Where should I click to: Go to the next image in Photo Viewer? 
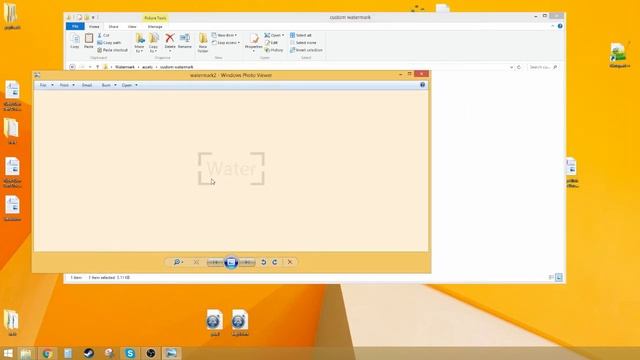coord(247,262)
